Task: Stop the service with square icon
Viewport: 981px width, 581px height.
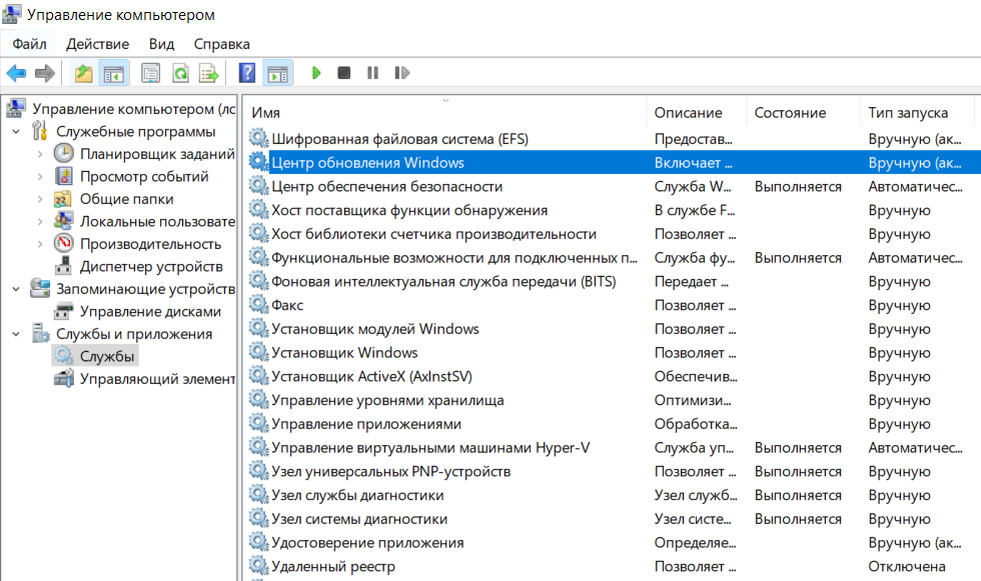Action: [x=343, y=73]
